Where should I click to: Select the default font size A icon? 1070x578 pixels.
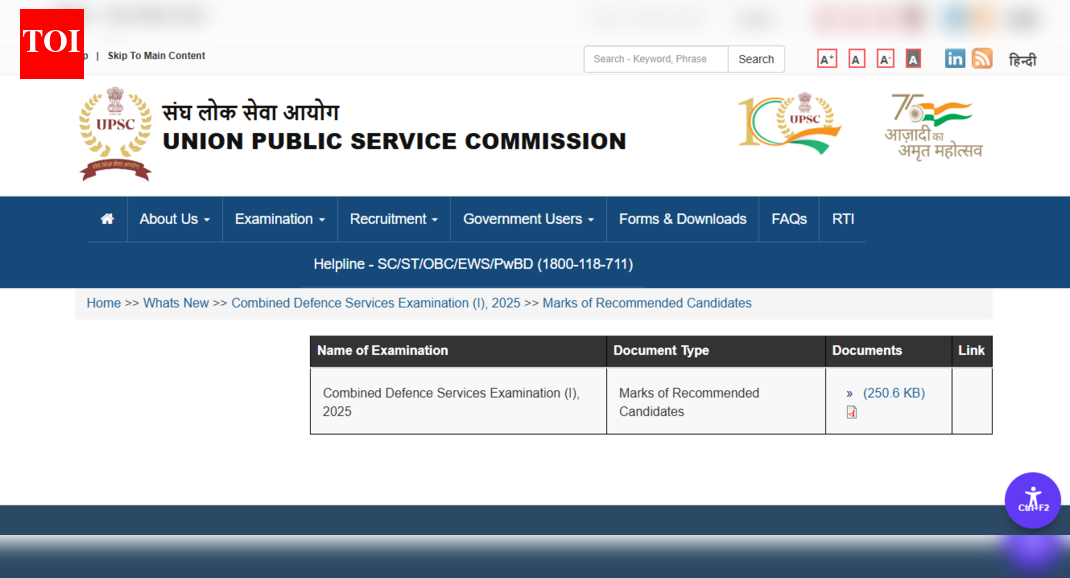click(855, 59)
